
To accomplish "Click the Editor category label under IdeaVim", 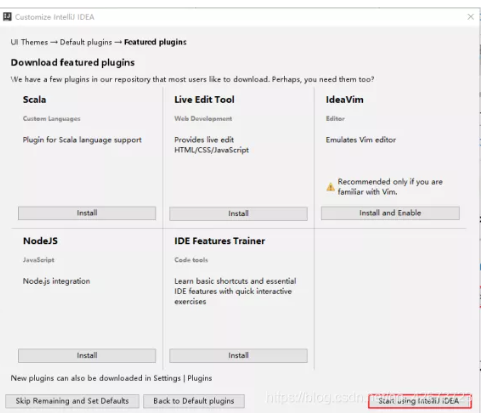I will click(x=335, y=119).
